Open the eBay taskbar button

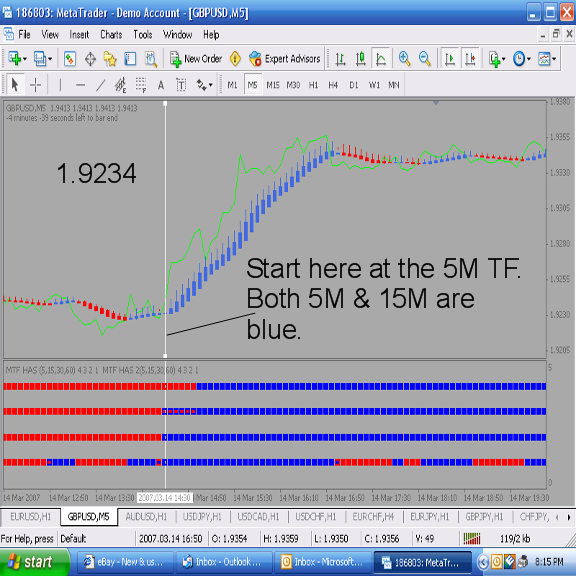pos(124,562)
